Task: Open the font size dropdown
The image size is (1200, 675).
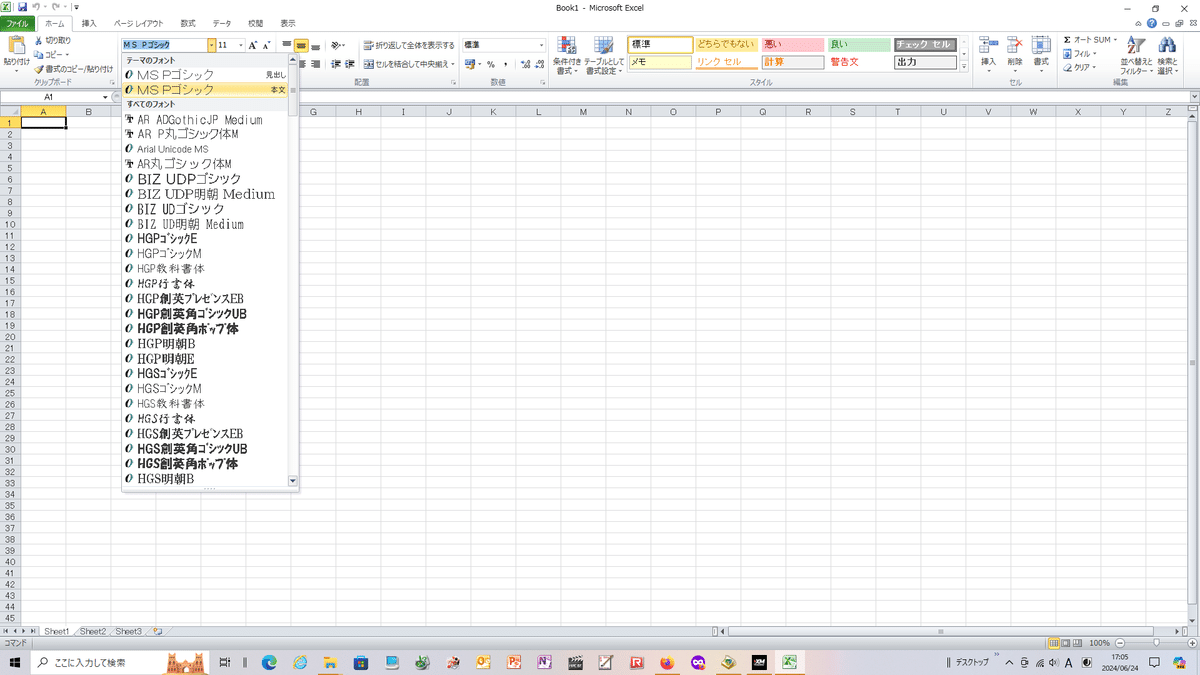Action: (239, 45)
